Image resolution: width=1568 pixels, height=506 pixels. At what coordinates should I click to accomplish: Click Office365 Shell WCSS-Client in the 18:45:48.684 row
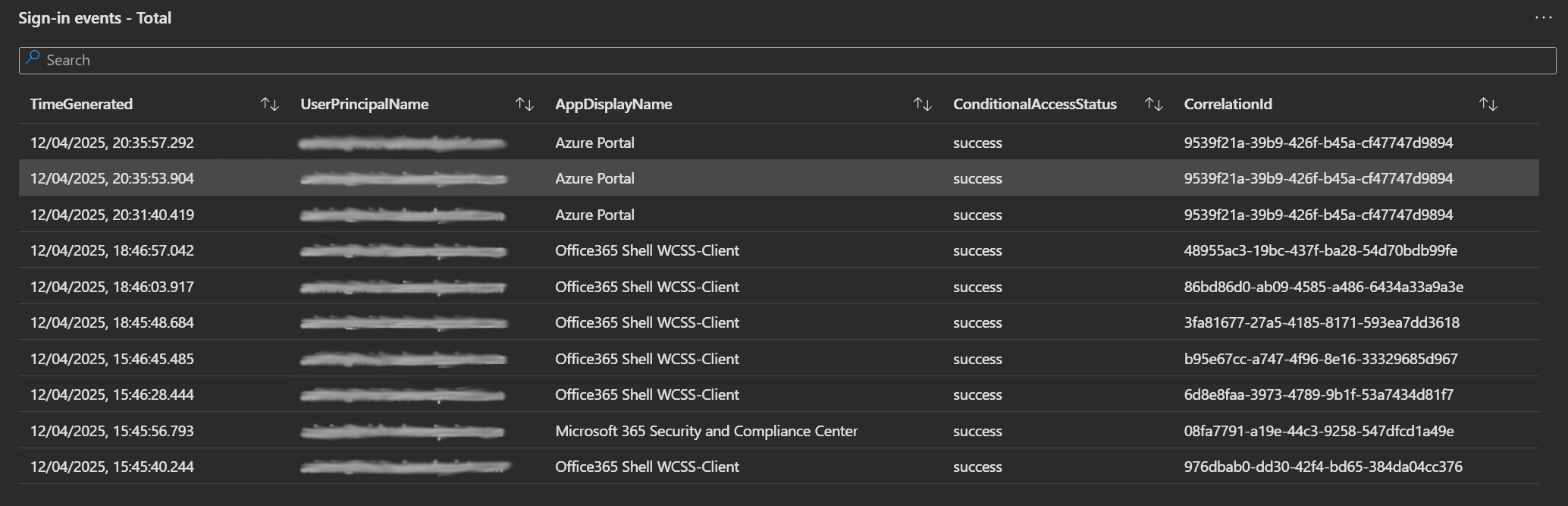coord(647,322)
